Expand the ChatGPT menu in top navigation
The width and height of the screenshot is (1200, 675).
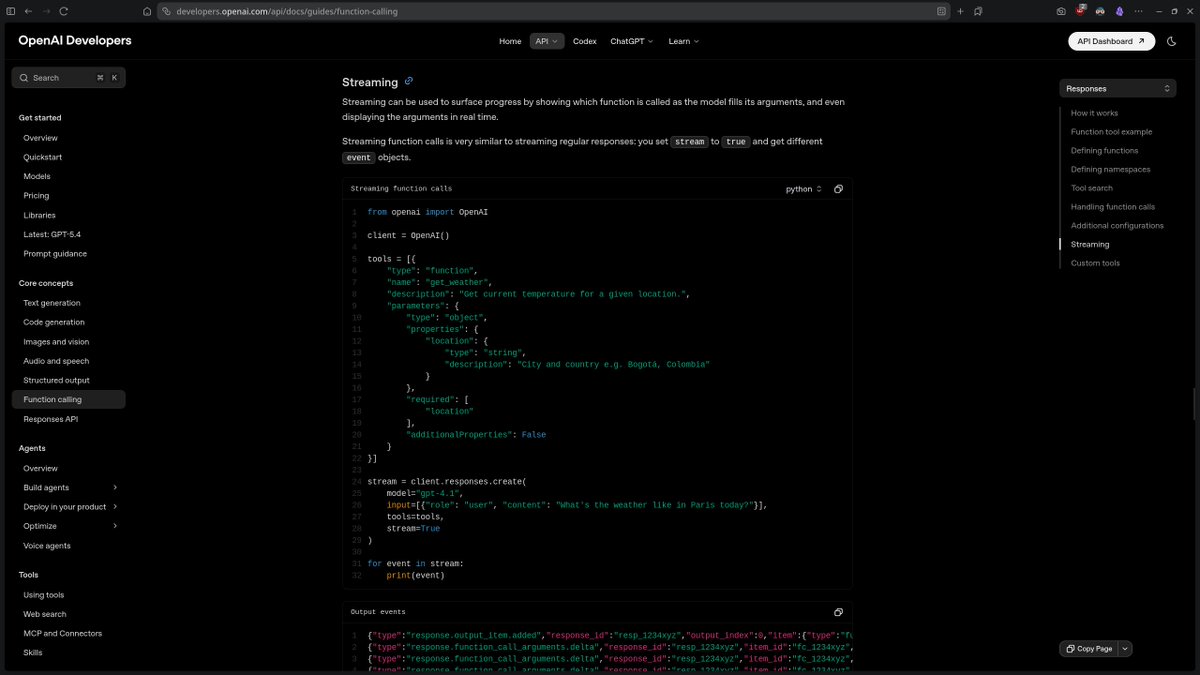tap(631, 41)
